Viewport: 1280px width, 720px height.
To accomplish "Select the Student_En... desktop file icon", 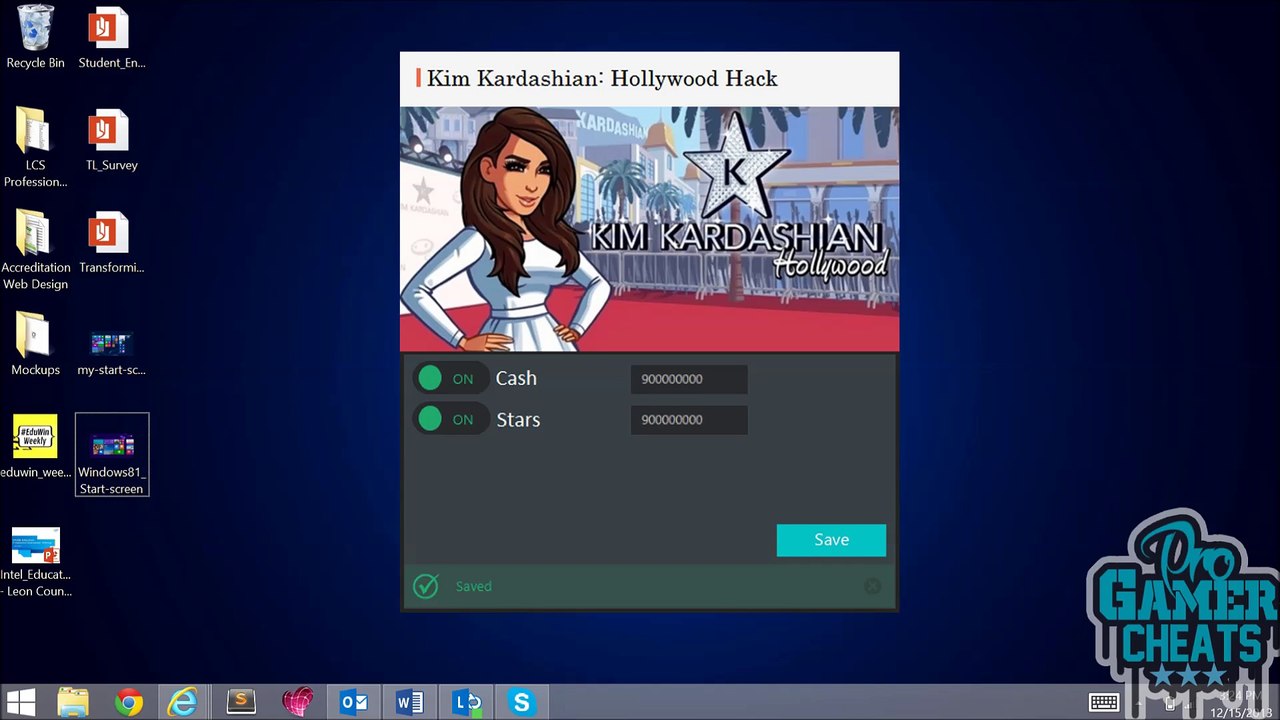I will [111, 38].
